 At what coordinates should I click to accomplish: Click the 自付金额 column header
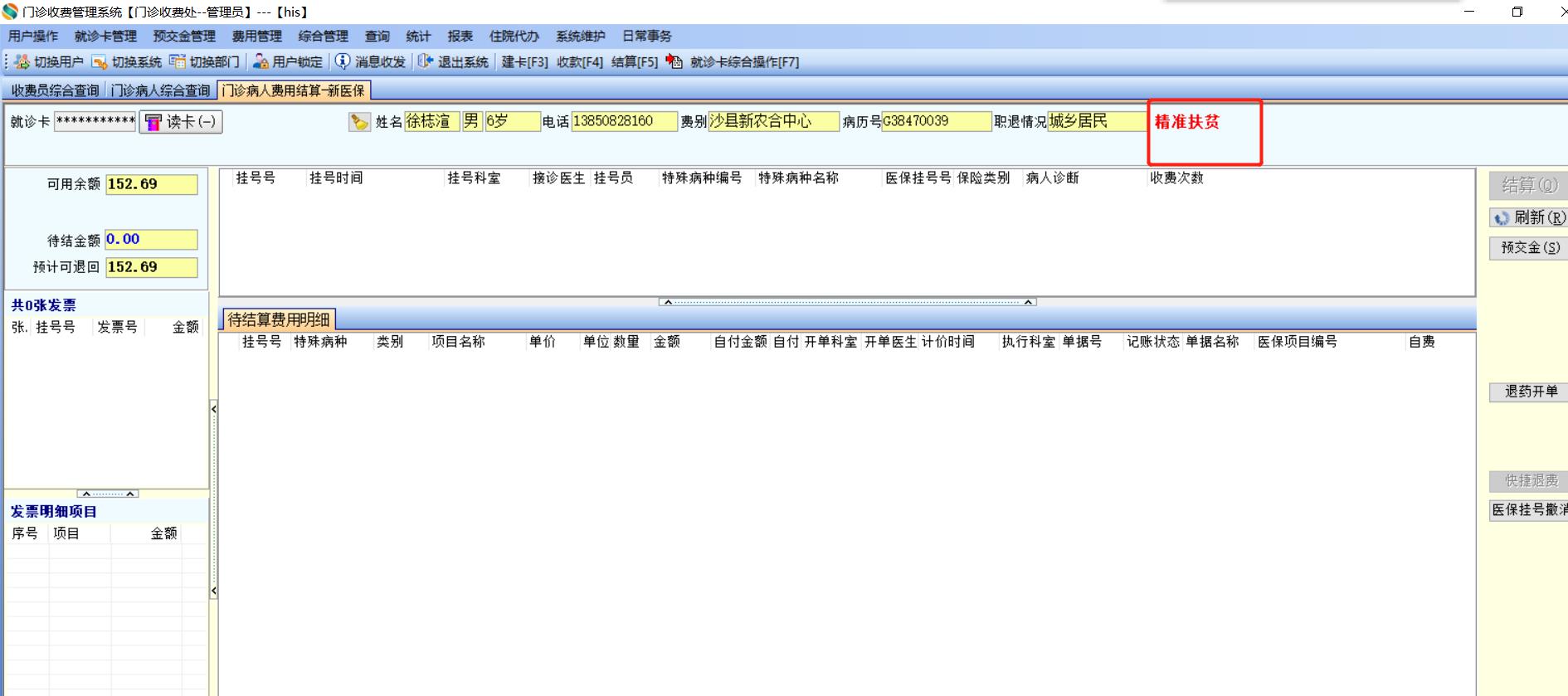pyautogui.click(x=740, y=342)
